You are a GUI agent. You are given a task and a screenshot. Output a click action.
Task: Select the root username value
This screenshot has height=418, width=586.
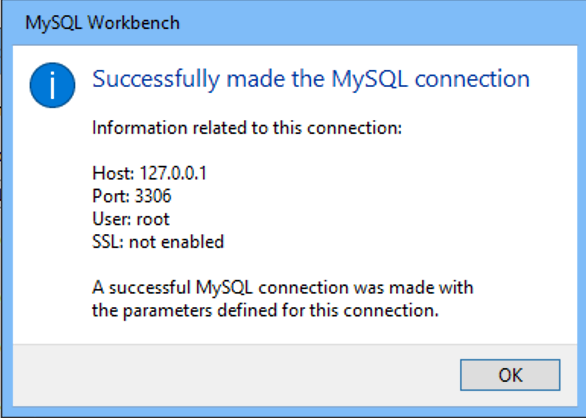(x=153, y=219)
